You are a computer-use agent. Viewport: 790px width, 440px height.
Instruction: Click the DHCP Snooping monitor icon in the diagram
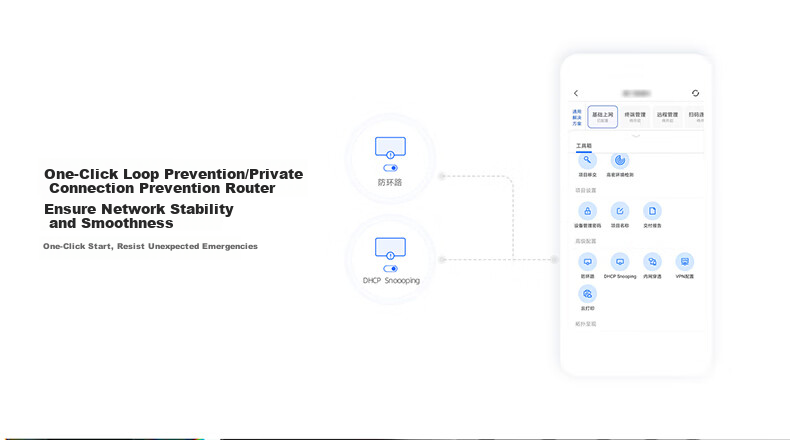click(x=390, y=248)
